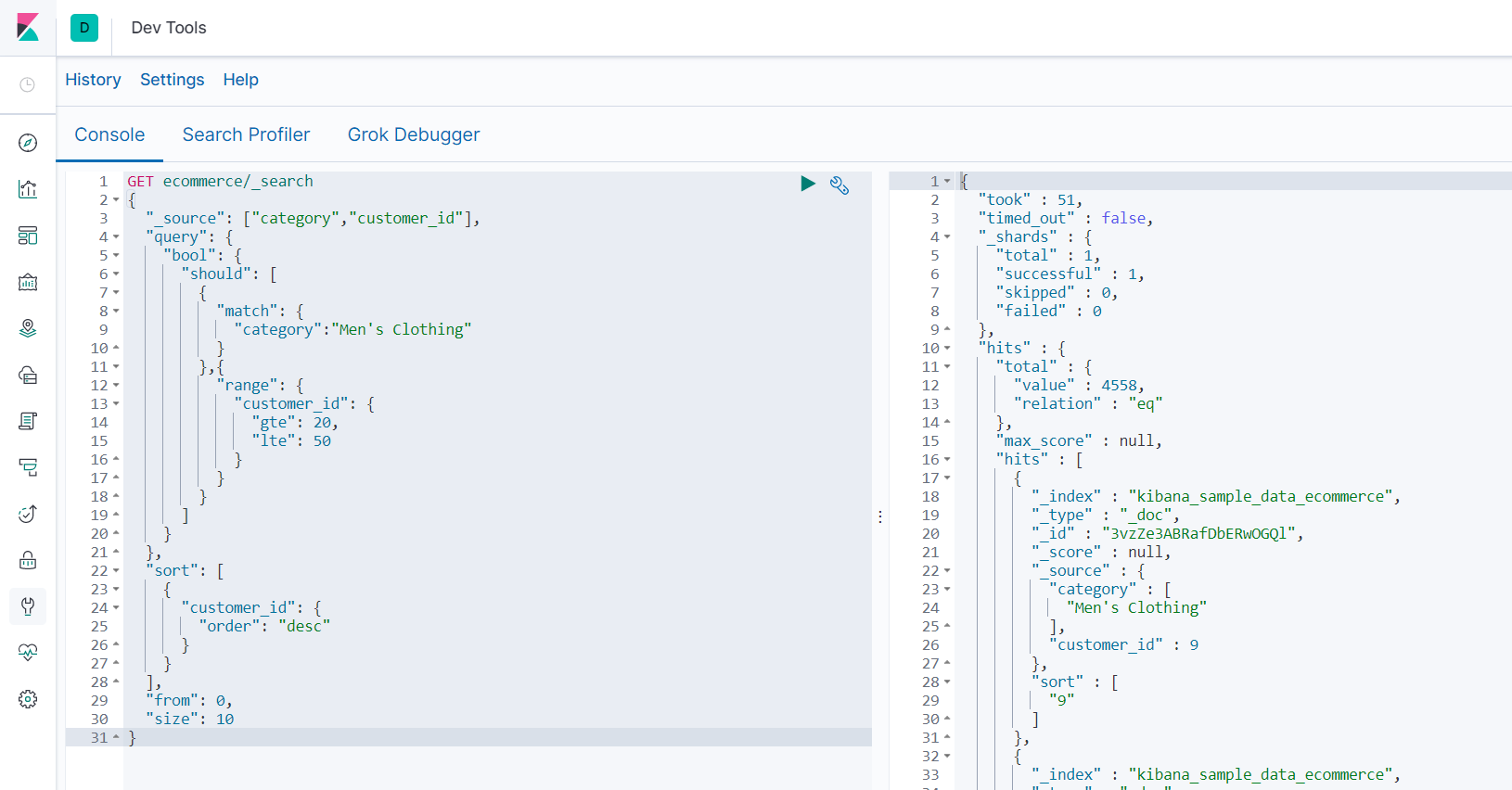
Task: Collapse request body fold at line 2
Action: [116, 200]
